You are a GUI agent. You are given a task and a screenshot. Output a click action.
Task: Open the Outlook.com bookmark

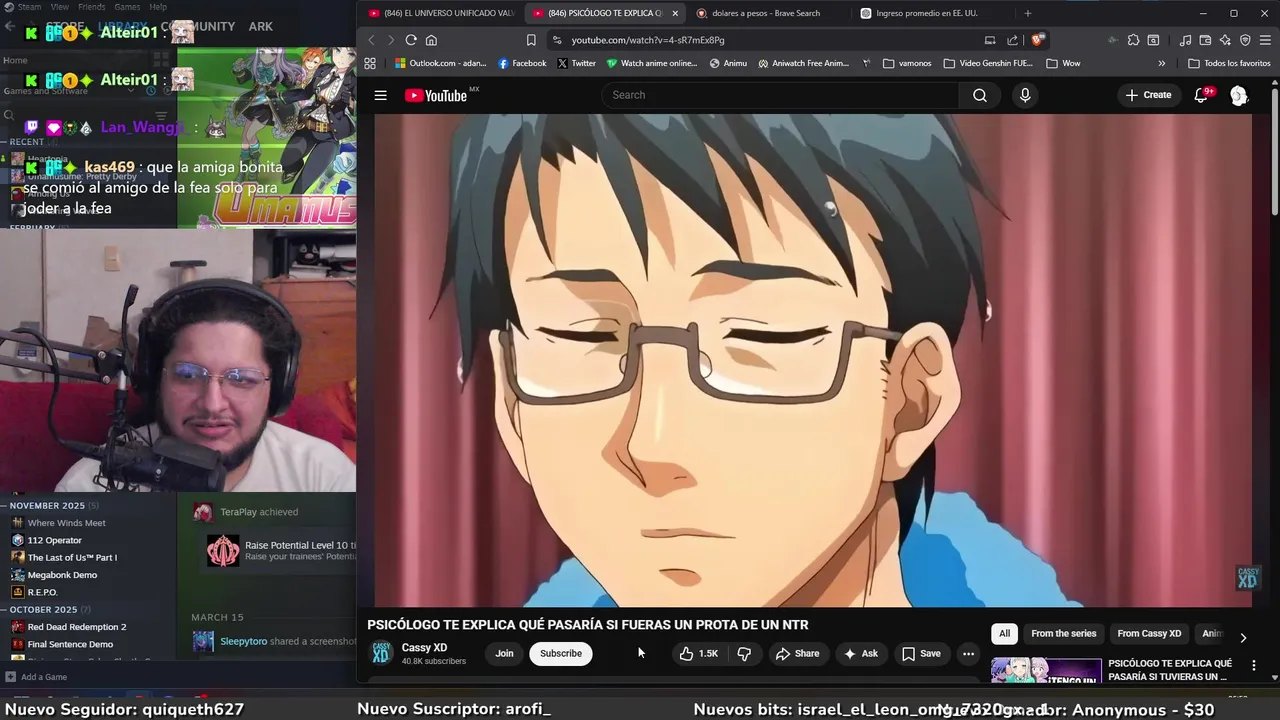click(x=440, y=63)
